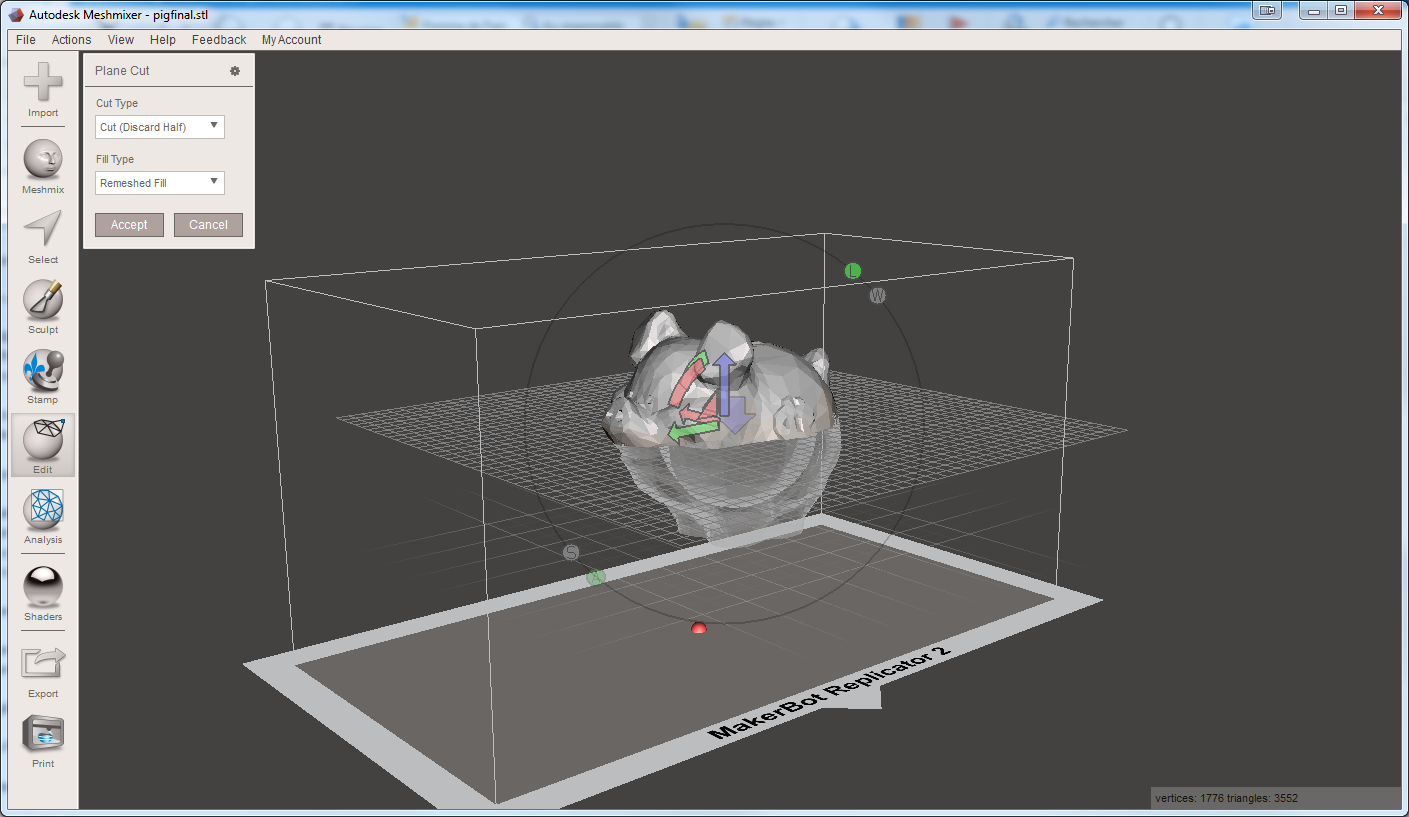Click the 'vertices: 1776 triangles: 3552' status text
Screen dimensions: 1409x817
click(1226, 798)
